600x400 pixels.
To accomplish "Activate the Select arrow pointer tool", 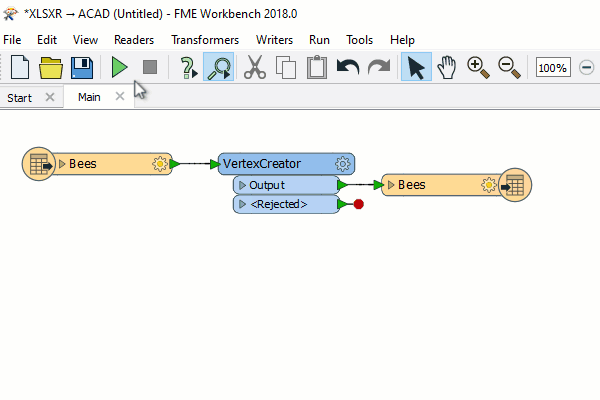I will pyautogui.click(x=416, y=67).
